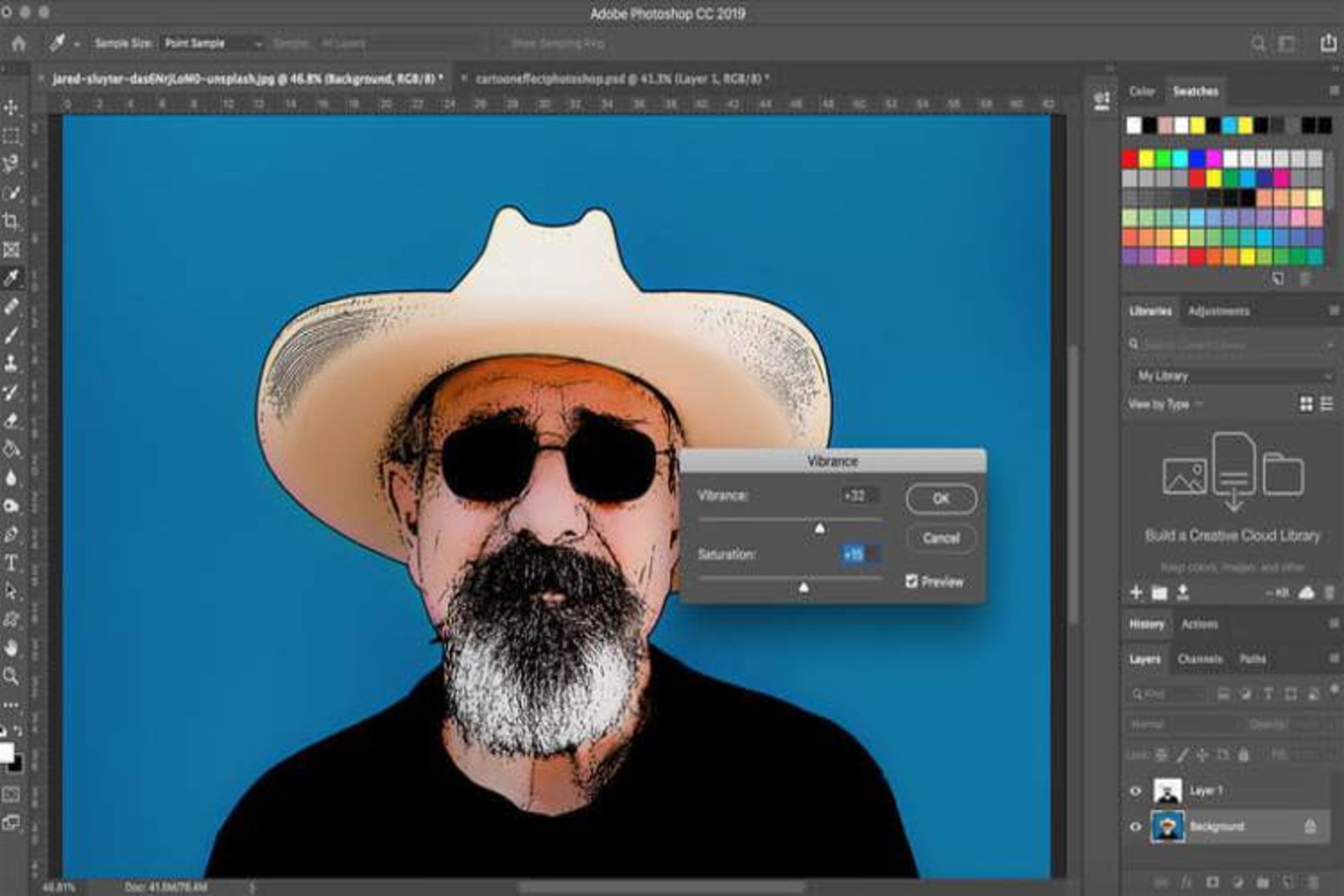Click the Home icon in options bar
Screen dimensions: 1344x896
pyautogui.click(x=19, y=43)
